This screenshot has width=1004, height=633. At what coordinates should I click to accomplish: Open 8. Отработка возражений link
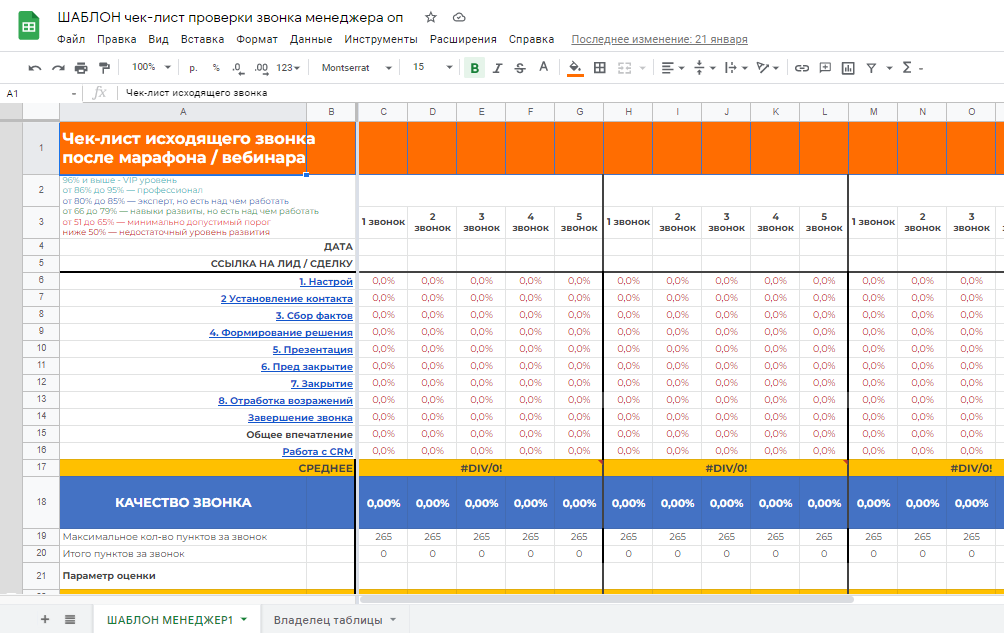(286, 400)
